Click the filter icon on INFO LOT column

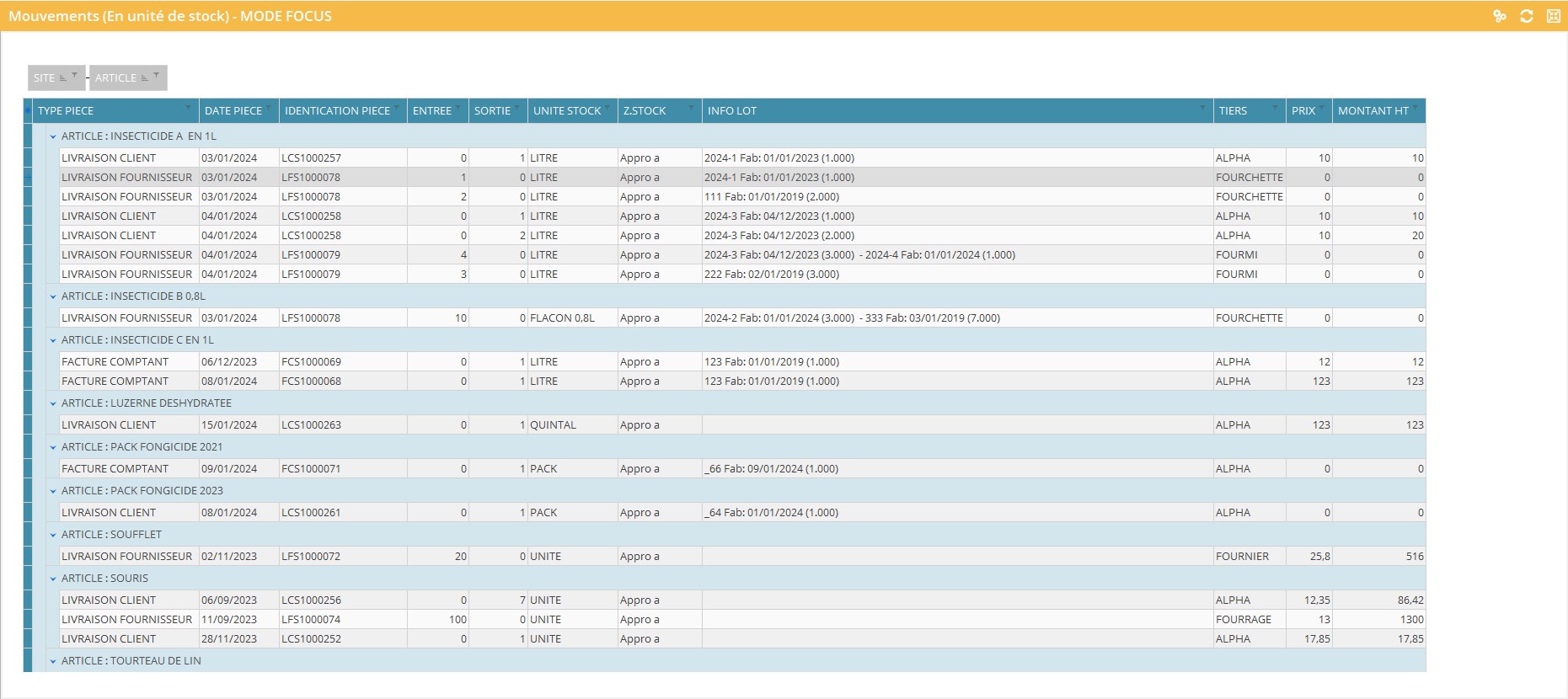point(1202,109)
